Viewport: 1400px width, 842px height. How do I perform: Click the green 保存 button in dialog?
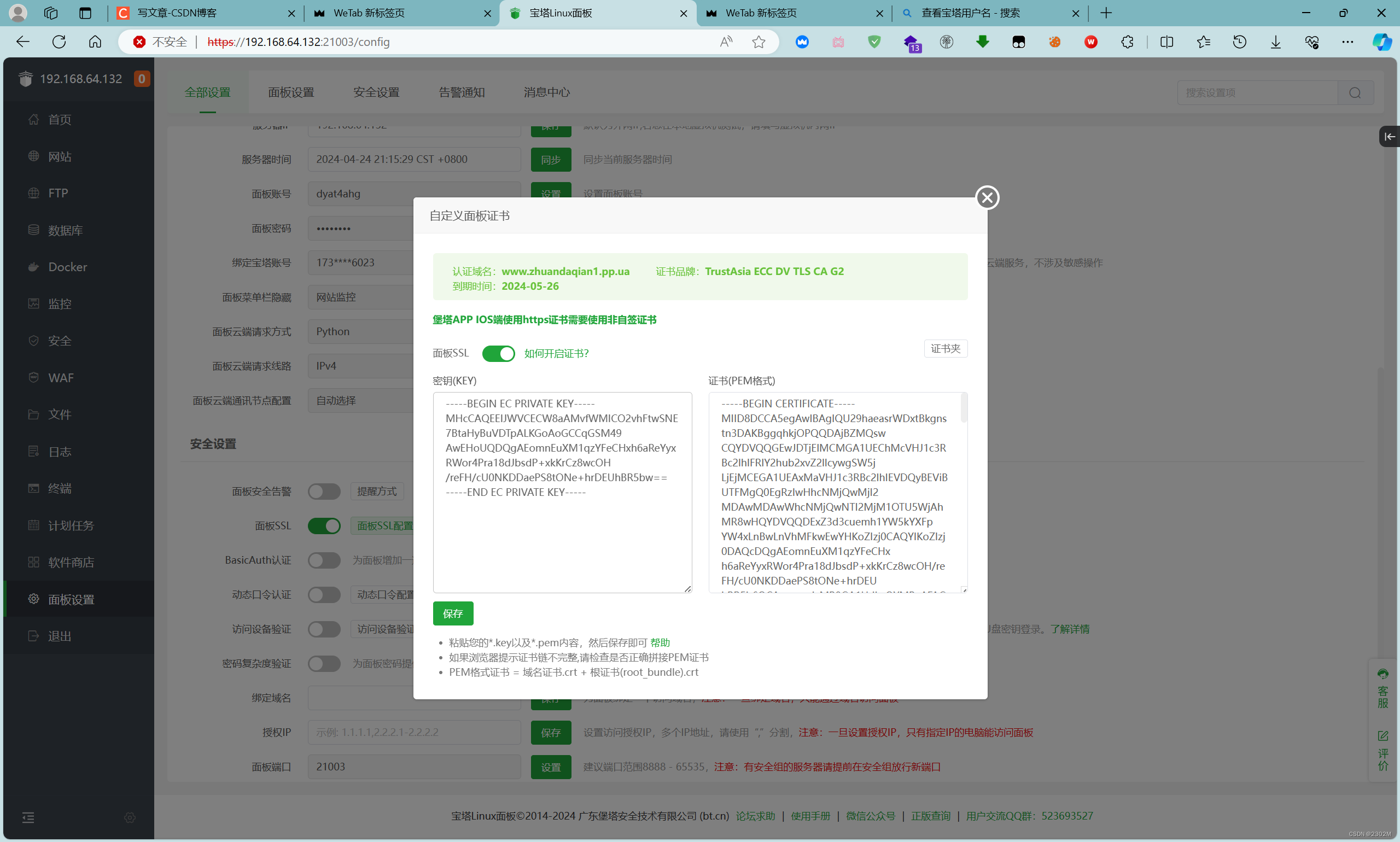[x=452, y=613]
